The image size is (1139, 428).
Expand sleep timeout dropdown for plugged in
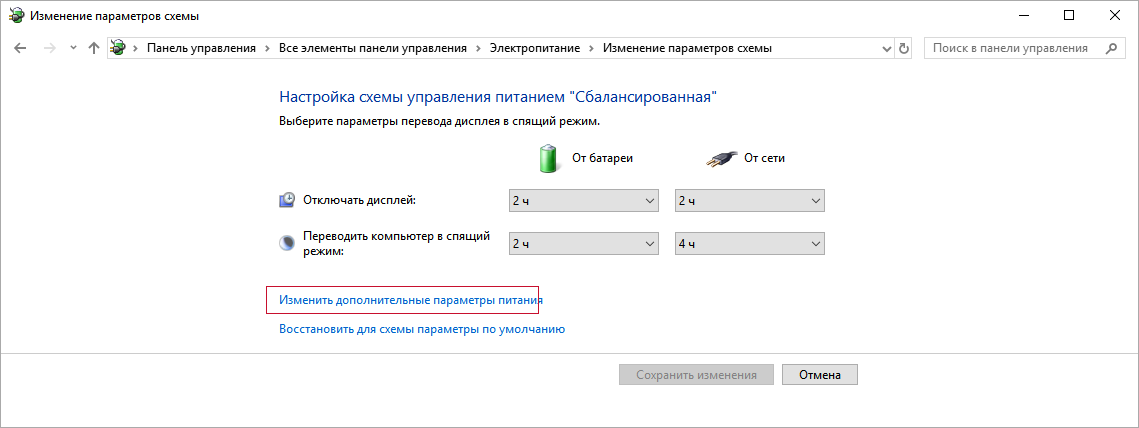pyautogui.click(x=750, y=244)
